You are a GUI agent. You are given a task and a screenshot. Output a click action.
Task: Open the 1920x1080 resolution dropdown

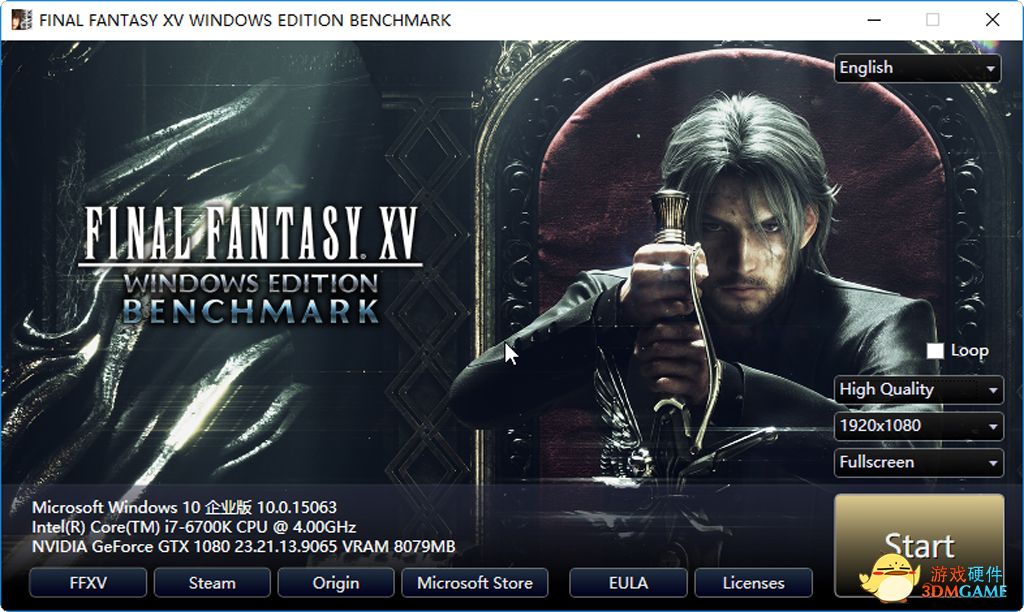point(918,426)
